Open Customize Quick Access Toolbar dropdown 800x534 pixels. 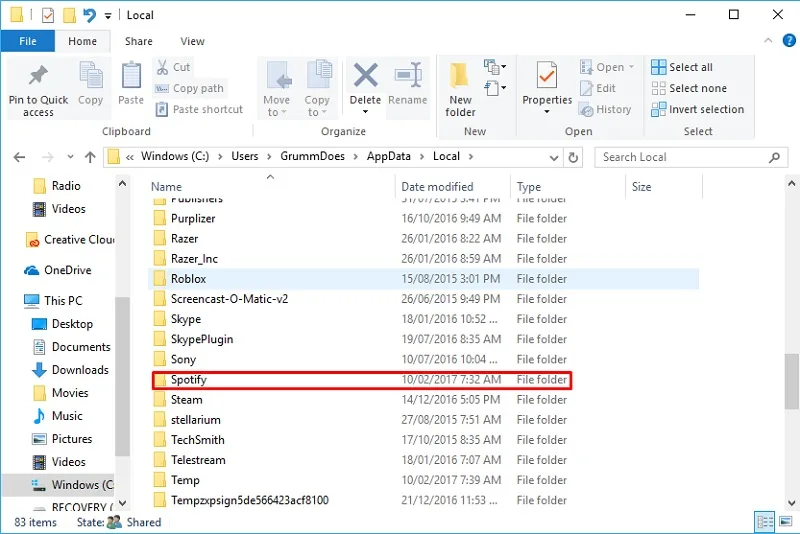tap(108, 16)
